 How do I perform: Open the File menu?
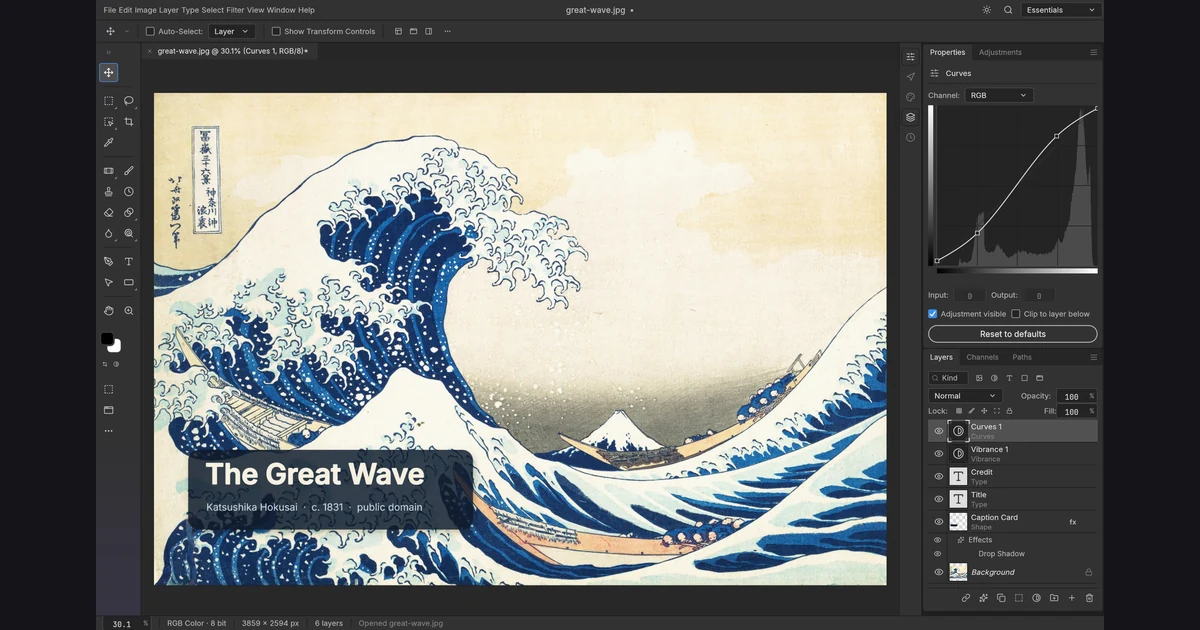pyautogui.click(x=110, y=10)
